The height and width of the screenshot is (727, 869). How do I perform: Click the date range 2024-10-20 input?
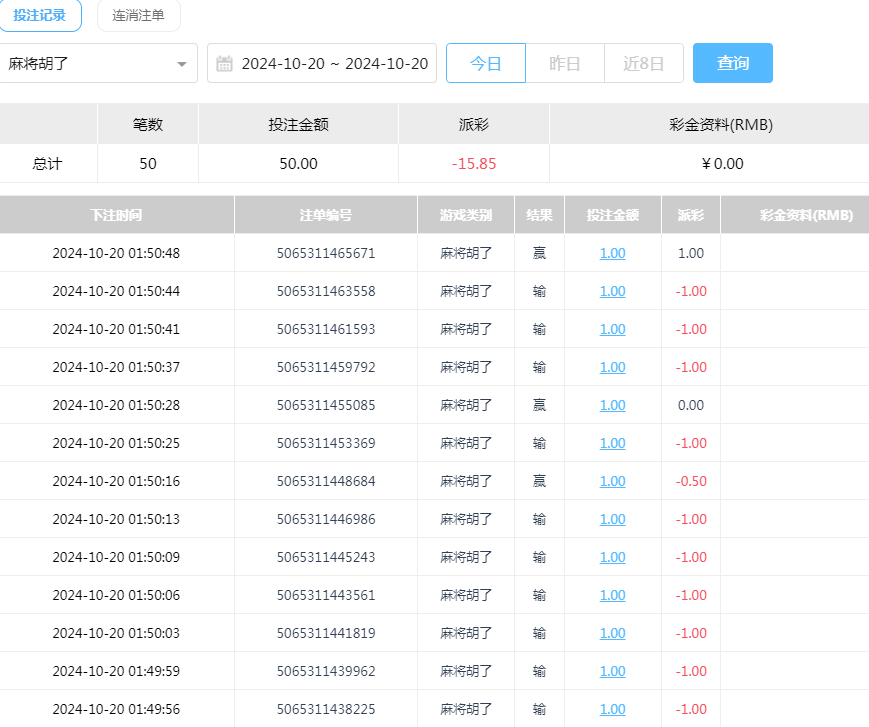pyautogui.click(x=334, y=64)
